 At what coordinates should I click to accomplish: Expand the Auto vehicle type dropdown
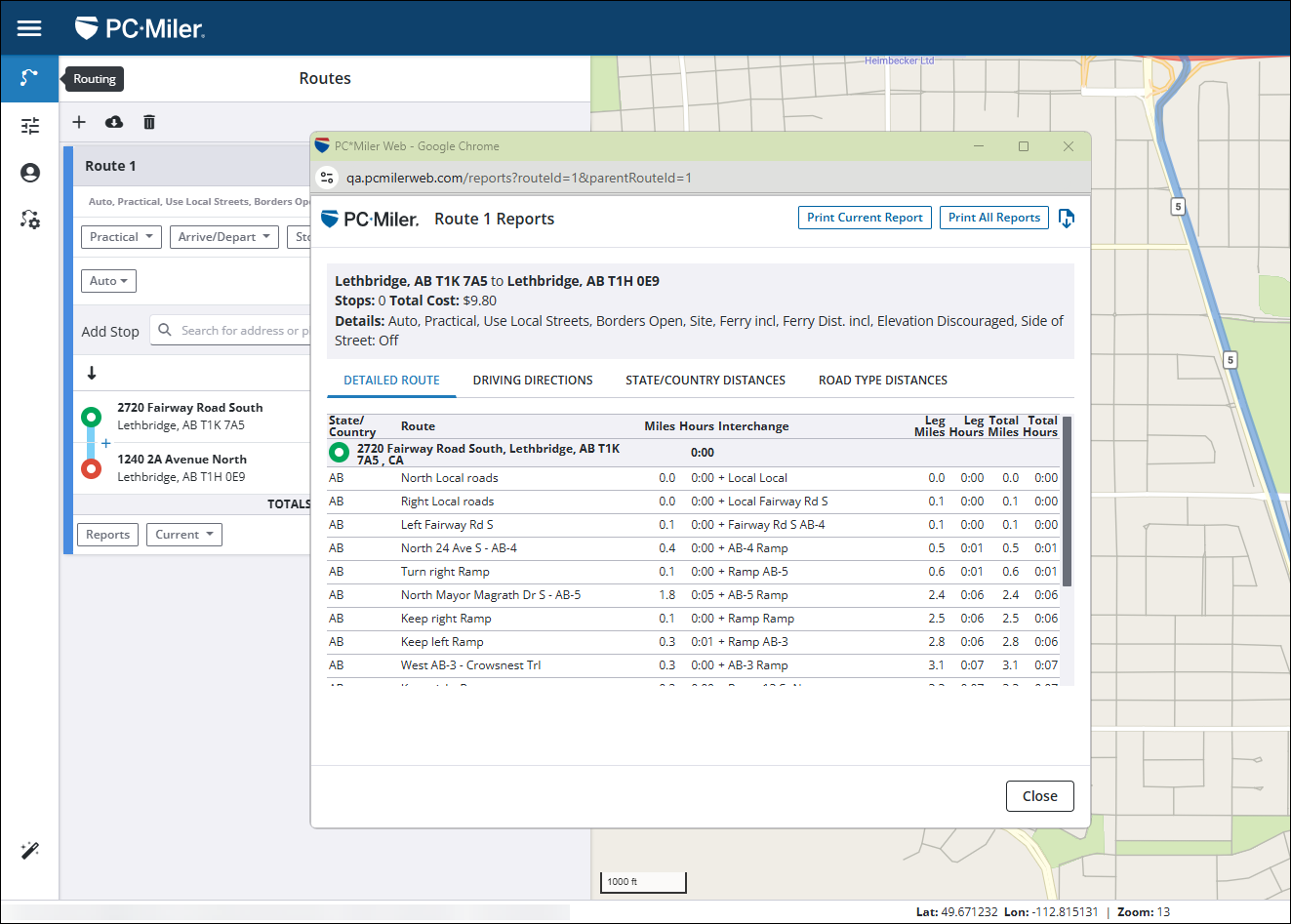point(108,281)
